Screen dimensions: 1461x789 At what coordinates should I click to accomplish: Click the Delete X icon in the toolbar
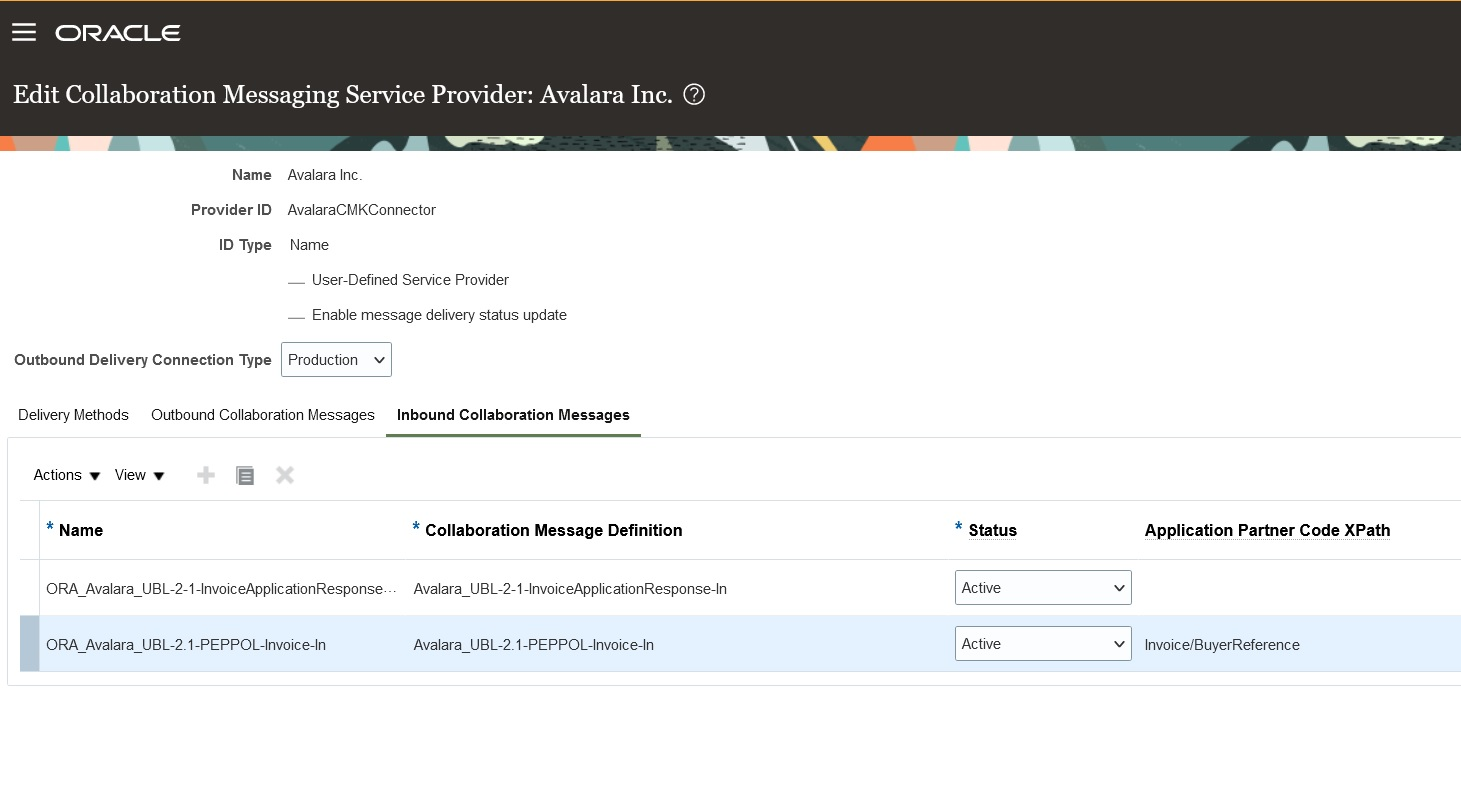284,475
